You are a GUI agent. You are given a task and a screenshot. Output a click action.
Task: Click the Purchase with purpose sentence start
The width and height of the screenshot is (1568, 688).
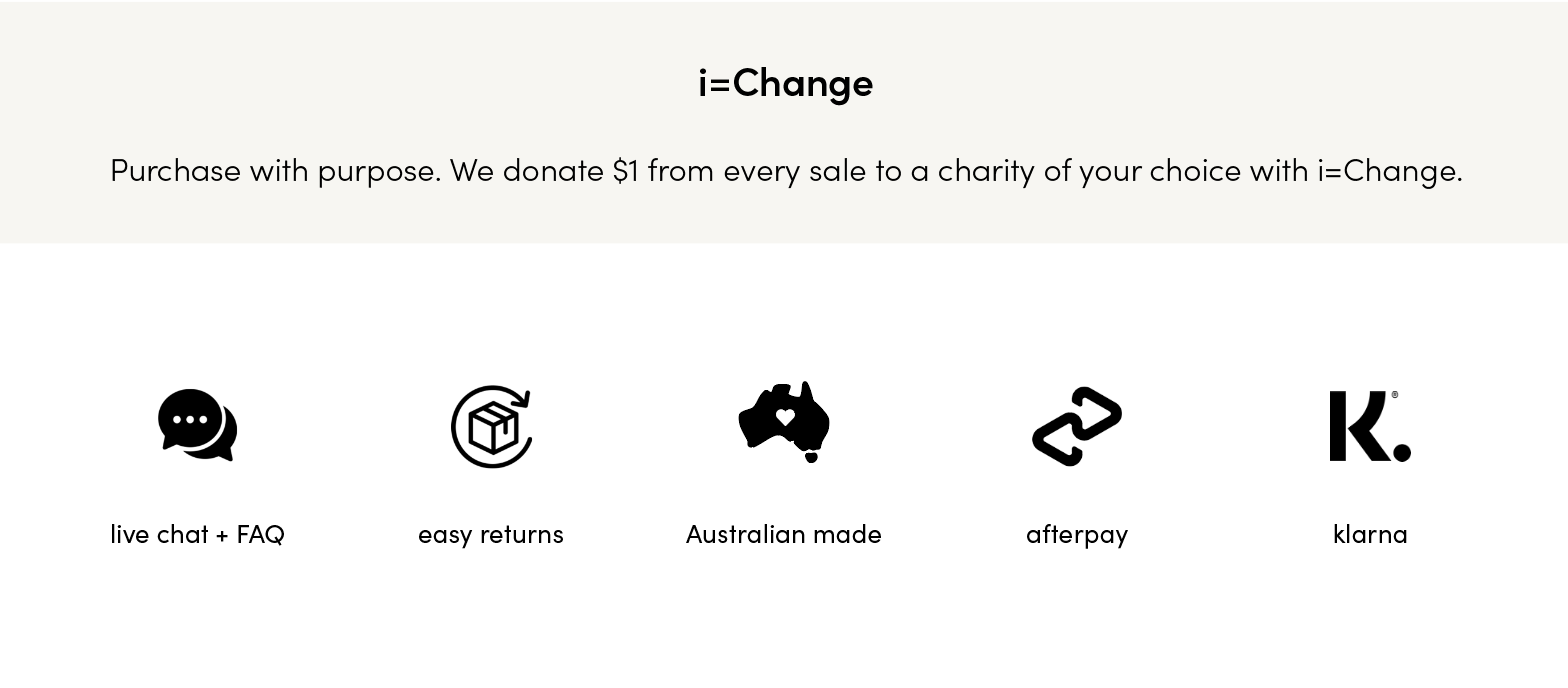(x=275, y=171)
